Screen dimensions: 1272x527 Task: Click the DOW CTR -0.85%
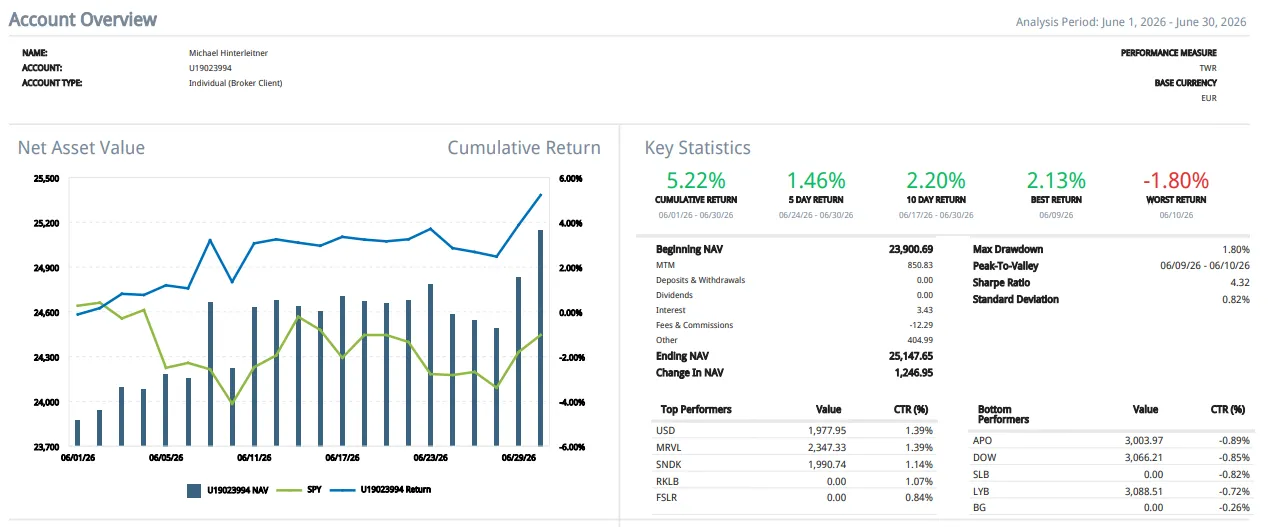[x=1234, y=457]
